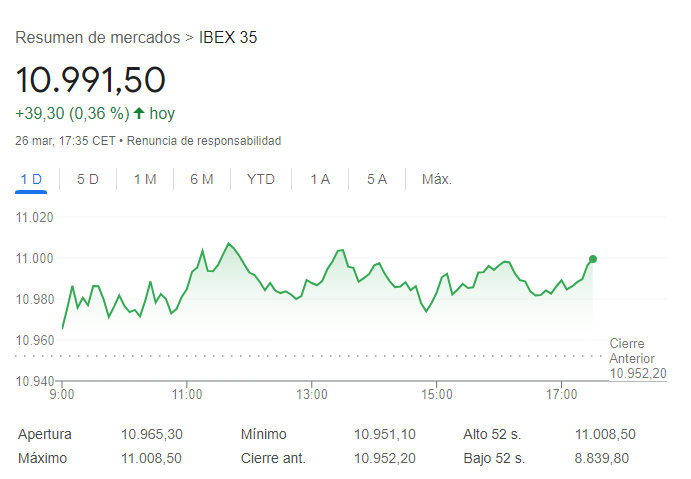The image size is (691, 479).
Task: Click the Cierre Anterior label on chart
Action: tap(632, 351)
